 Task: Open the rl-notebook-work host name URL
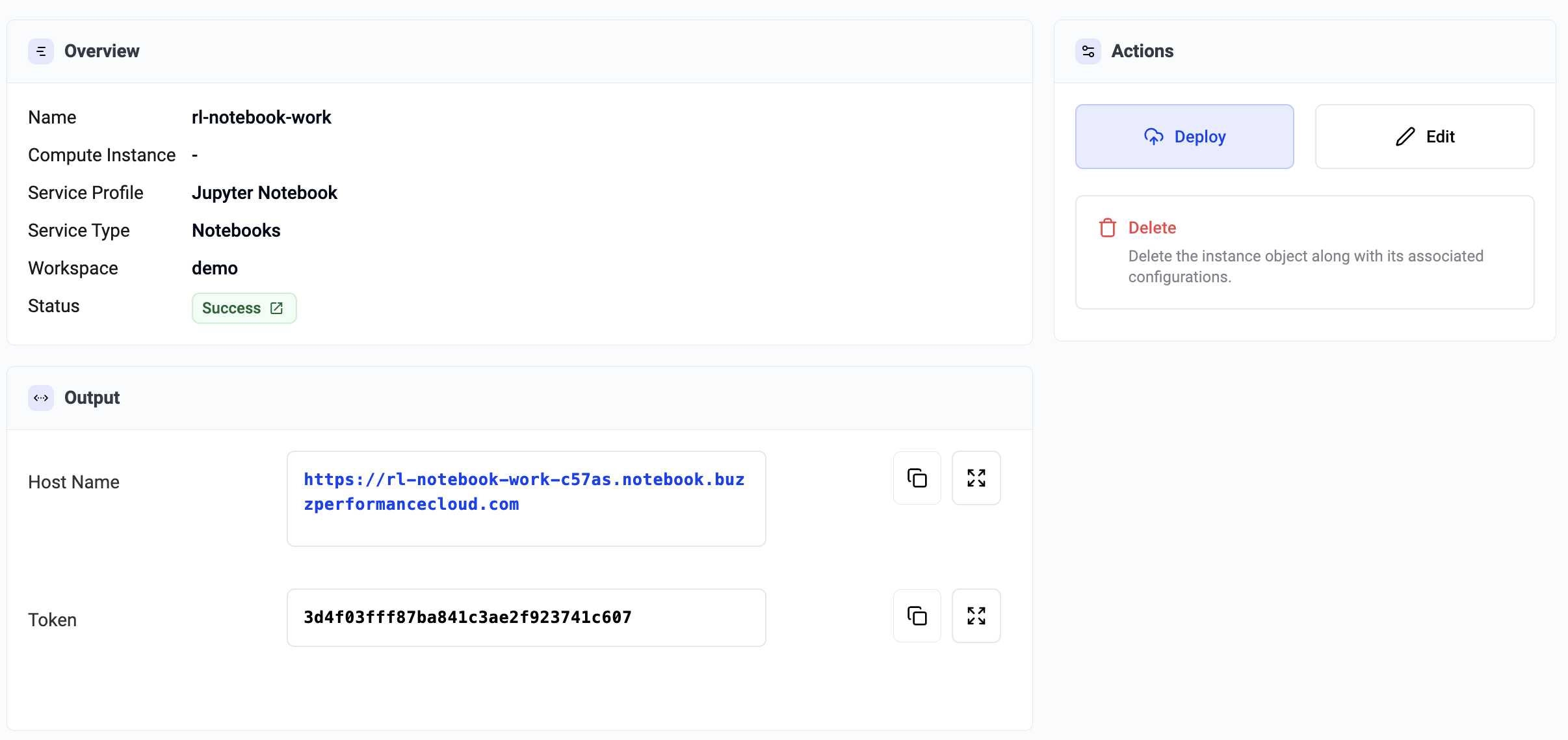point(524,492)
